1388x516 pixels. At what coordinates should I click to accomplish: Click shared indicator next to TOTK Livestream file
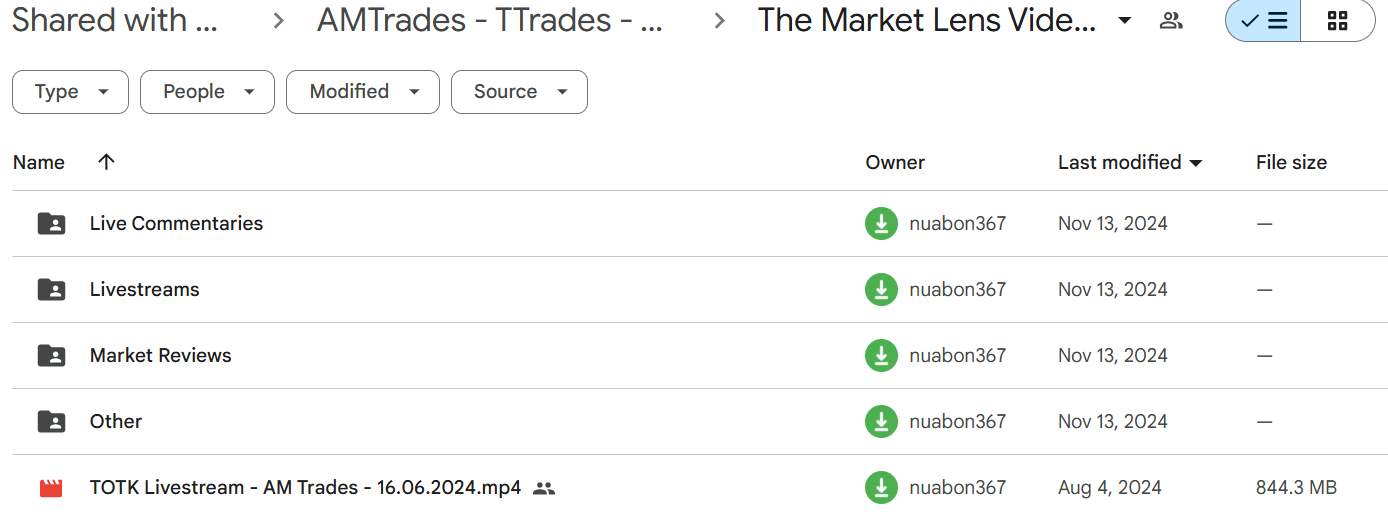544,489
